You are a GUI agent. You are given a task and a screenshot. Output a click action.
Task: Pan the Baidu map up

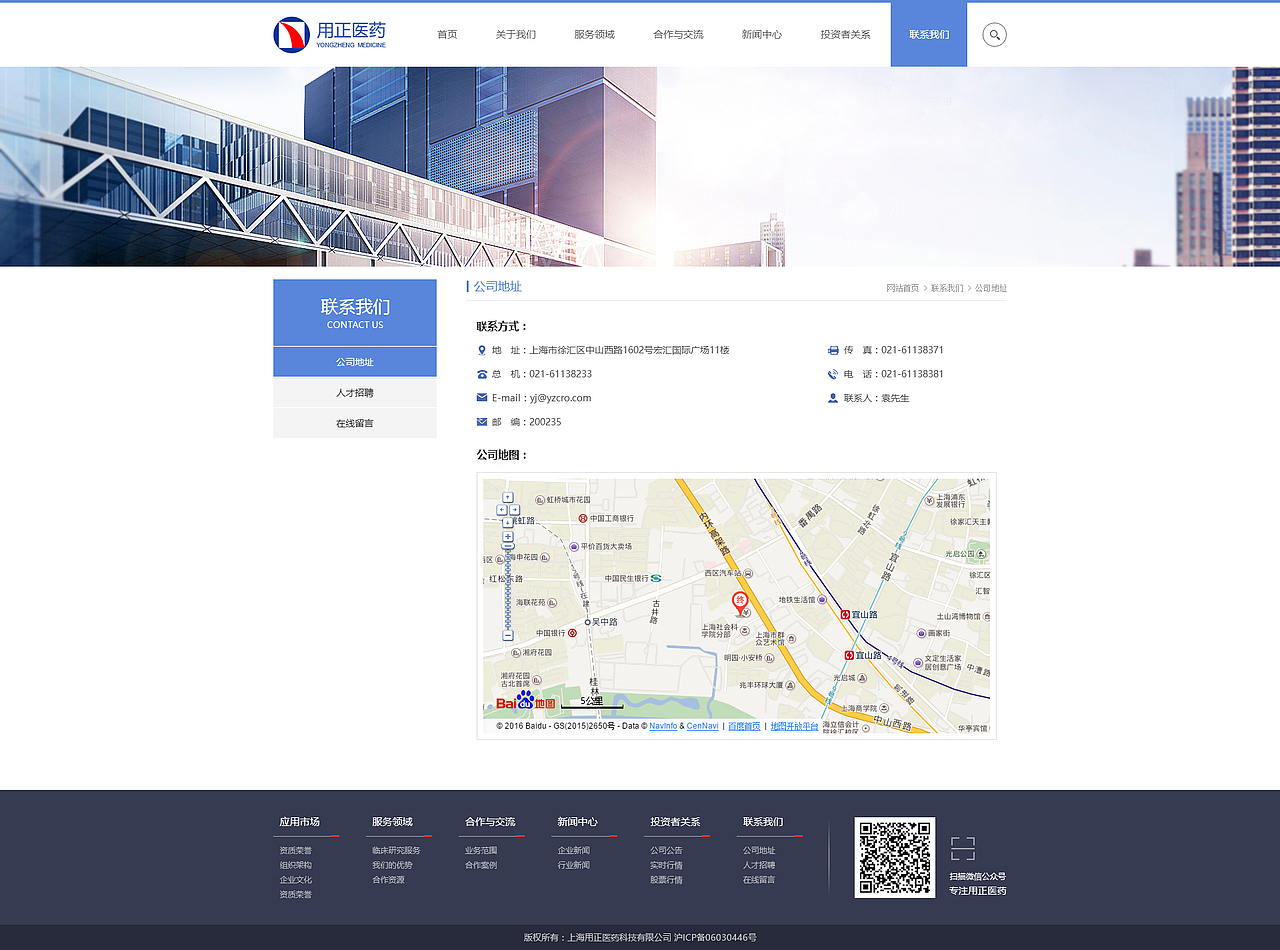click(x=508, y=497)
